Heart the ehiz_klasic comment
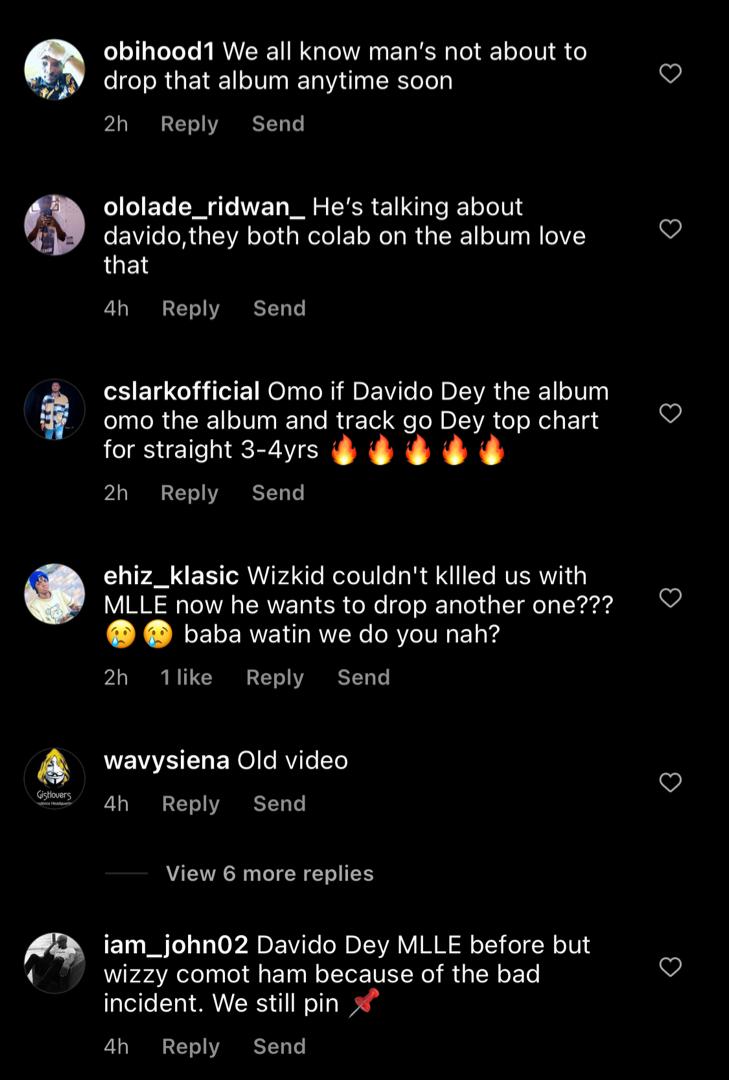 tap(671, 598)
